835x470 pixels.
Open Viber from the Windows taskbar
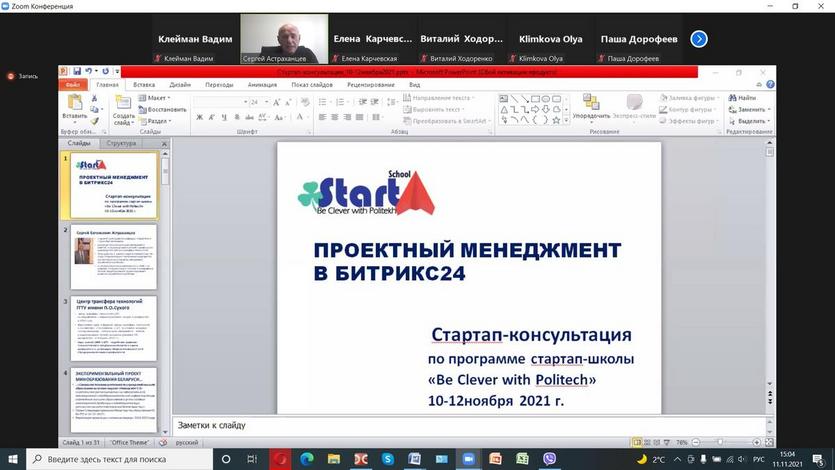550,459
